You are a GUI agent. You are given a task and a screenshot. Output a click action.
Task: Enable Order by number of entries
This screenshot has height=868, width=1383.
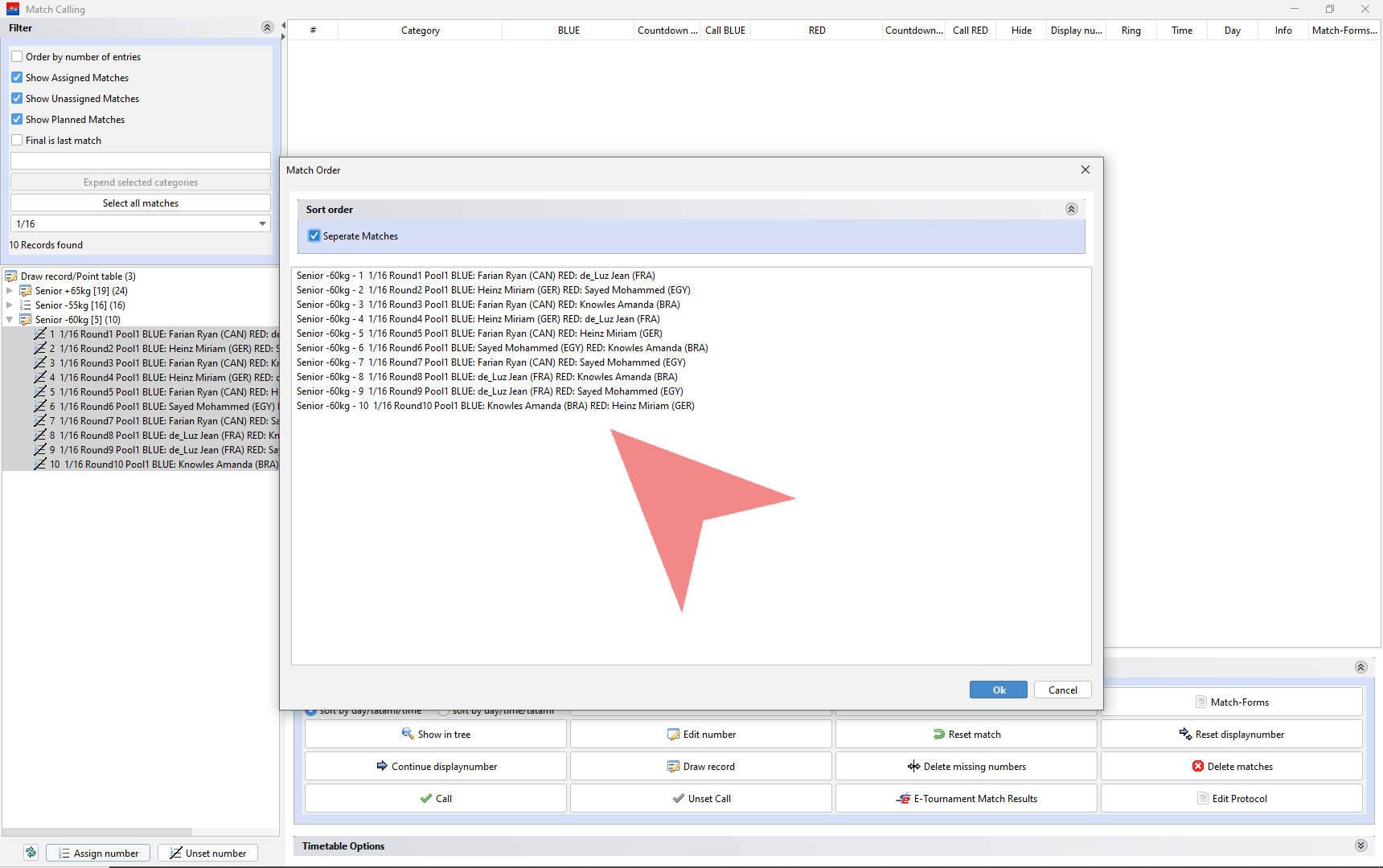17,56
